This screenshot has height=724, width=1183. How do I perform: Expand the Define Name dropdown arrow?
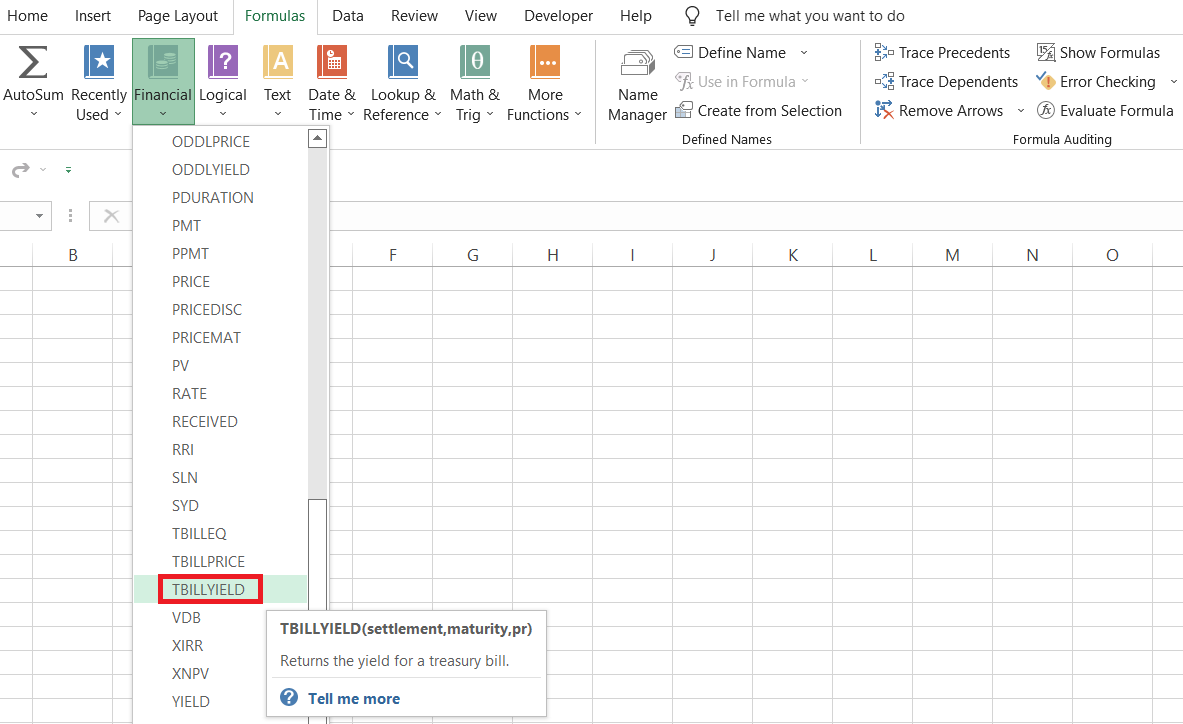click(x=804, y=53)
